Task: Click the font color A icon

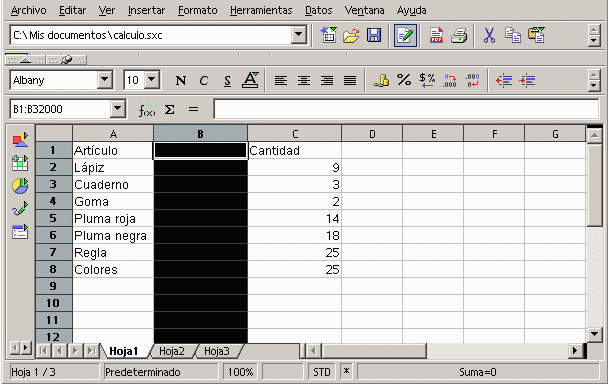Action: point(250,80)
